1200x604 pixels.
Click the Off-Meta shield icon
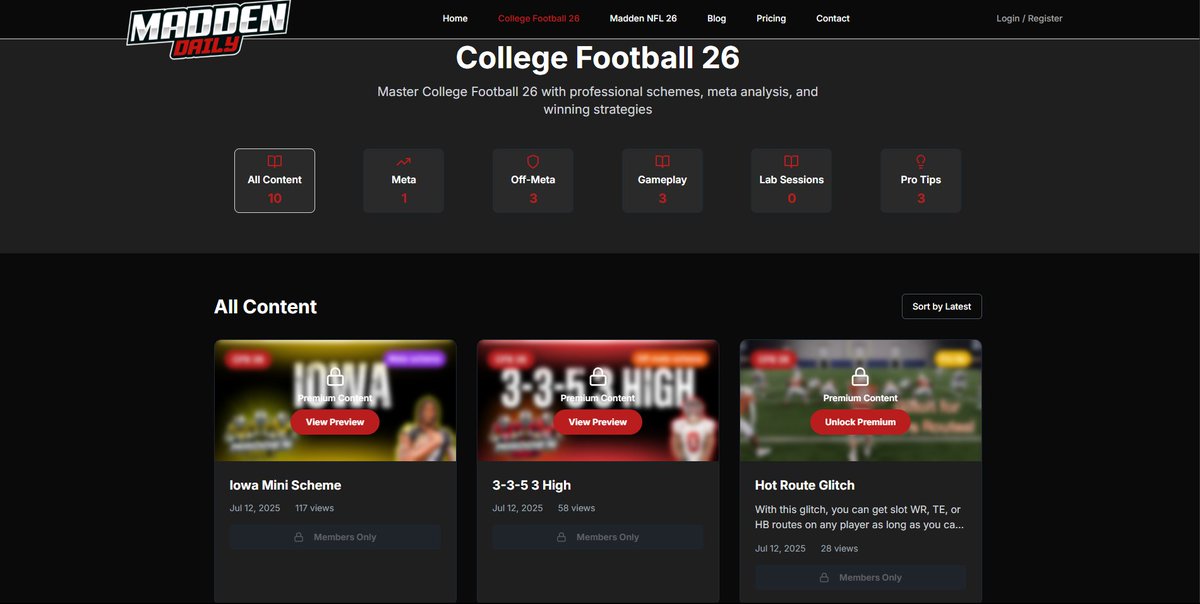click(533, 161)
